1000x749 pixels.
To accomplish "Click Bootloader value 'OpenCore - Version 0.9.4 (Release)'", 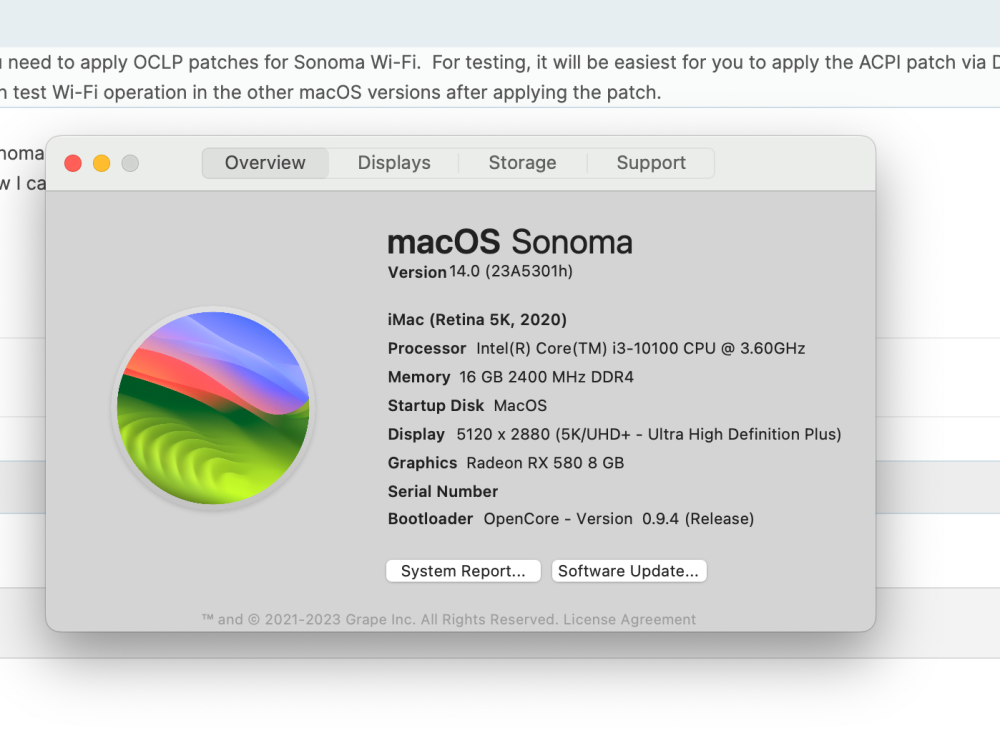I will [x=619, y=519].
